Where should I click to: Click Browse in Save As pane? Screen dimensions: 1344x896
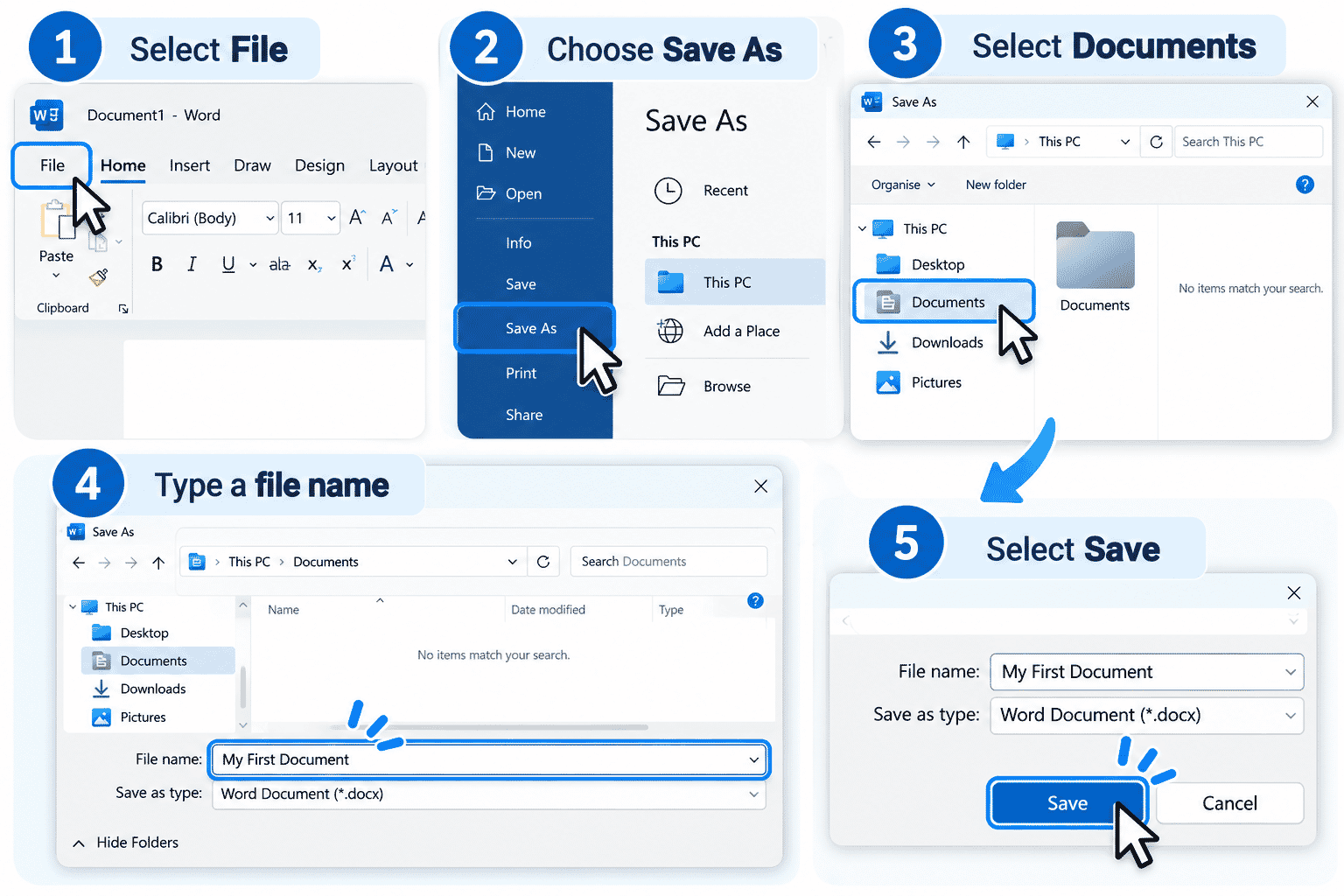[x=727, y=386]
